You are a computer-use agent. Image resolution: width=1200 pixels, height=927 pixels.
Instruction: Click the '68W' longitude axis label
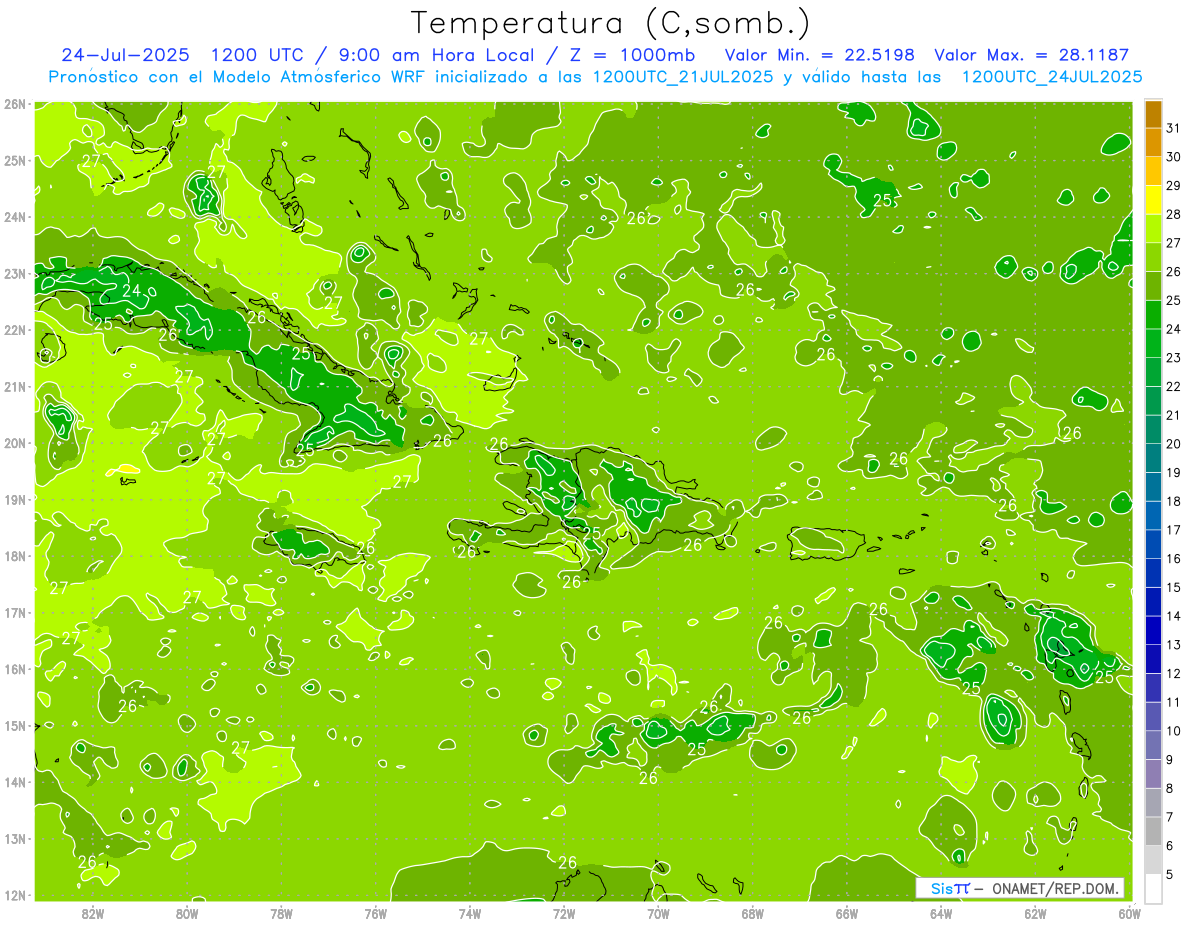click(x=753, y=913)
